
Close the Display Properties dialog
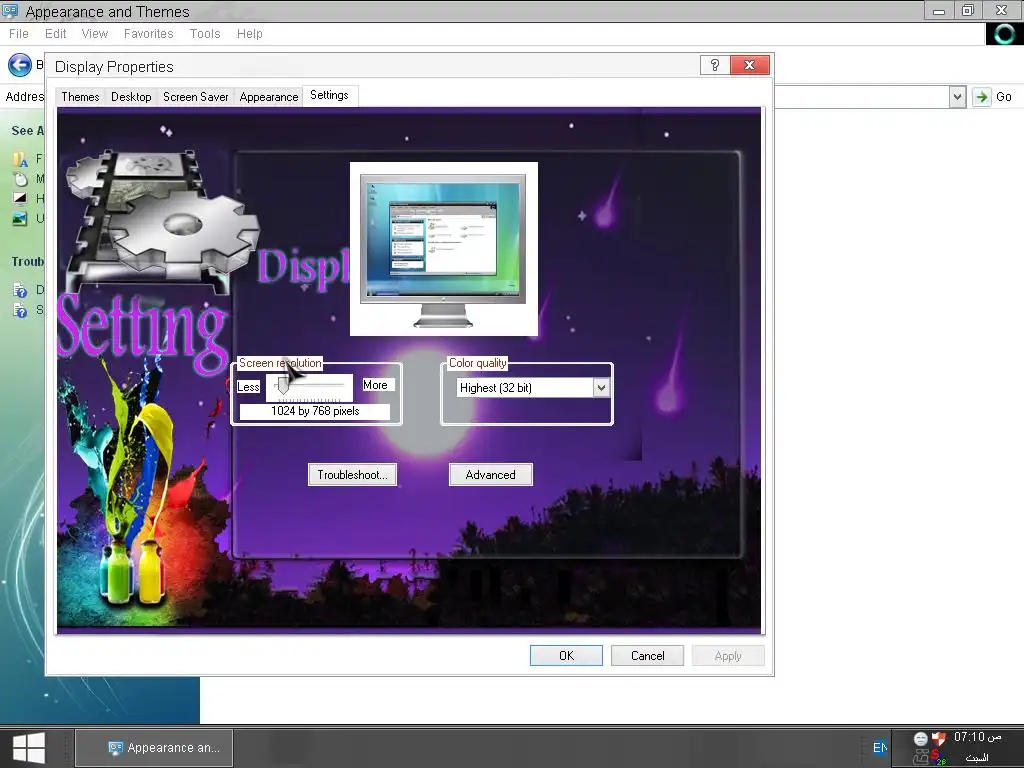(750, 65)
